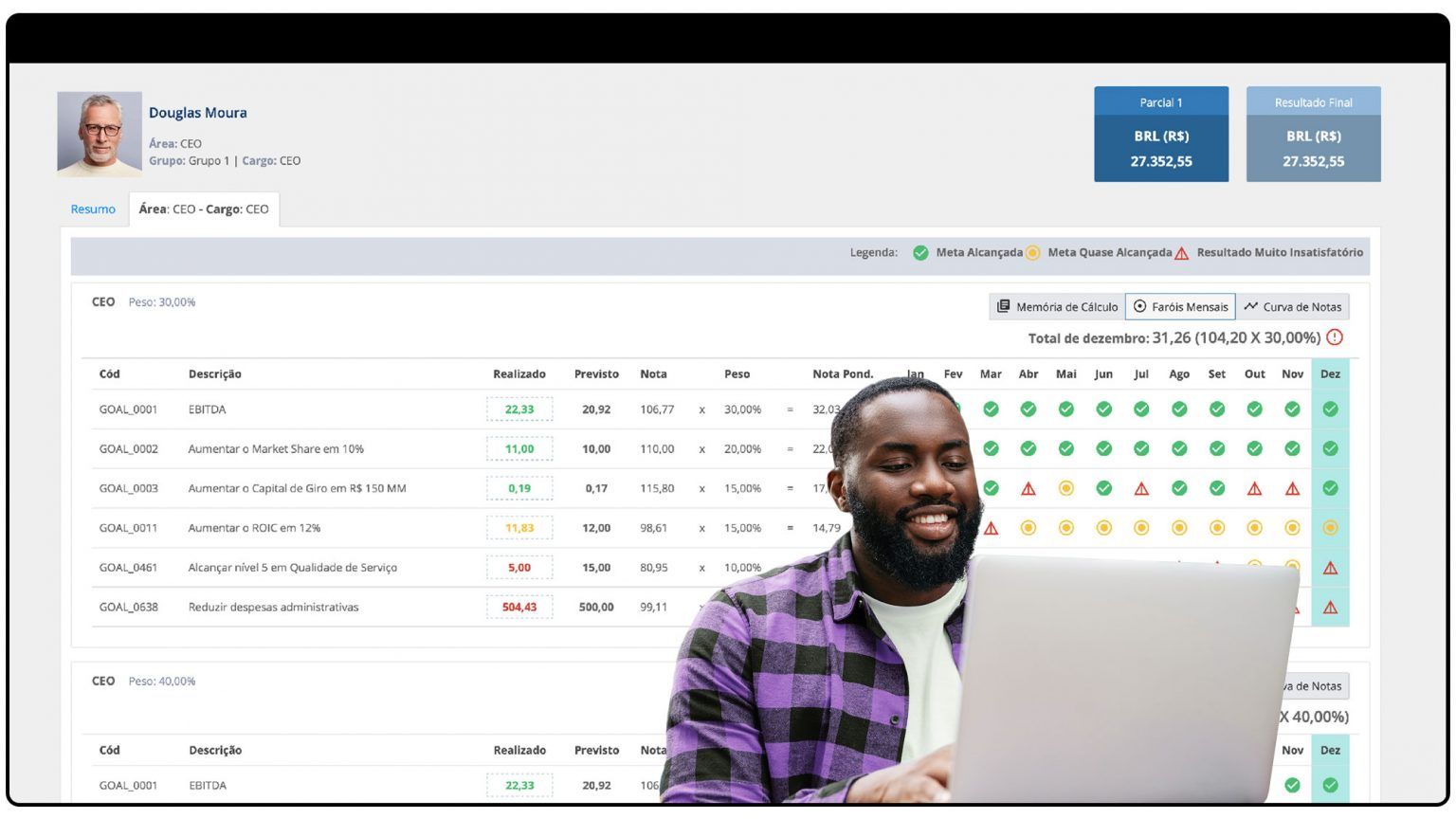Click the red triangle for GOAL_0638 in Dez
Image resolution: width=1456 pixels, height=819 pixels.
point(1331,607)
